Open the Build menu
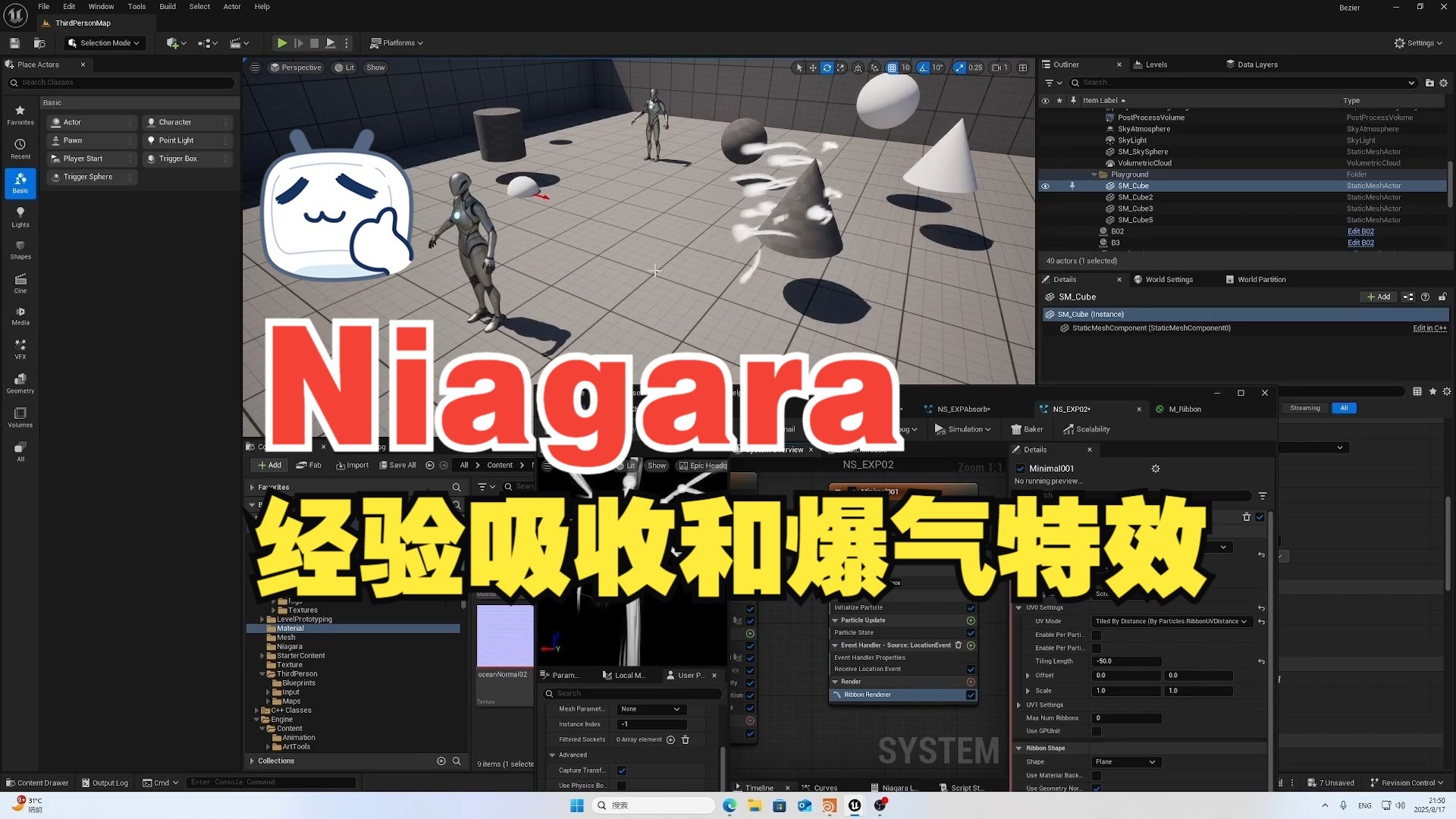 point(168,7)
